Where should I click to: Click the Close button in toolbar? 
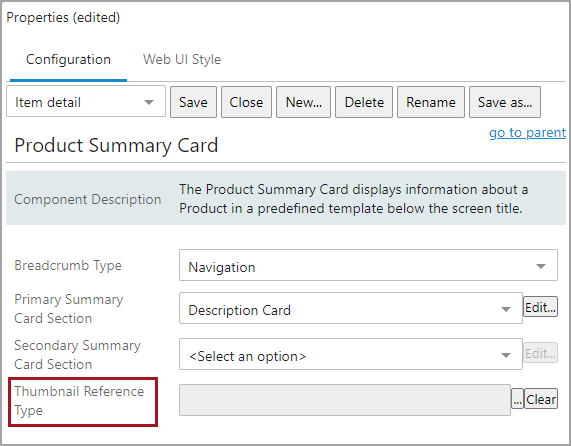(x=246, y=102)
